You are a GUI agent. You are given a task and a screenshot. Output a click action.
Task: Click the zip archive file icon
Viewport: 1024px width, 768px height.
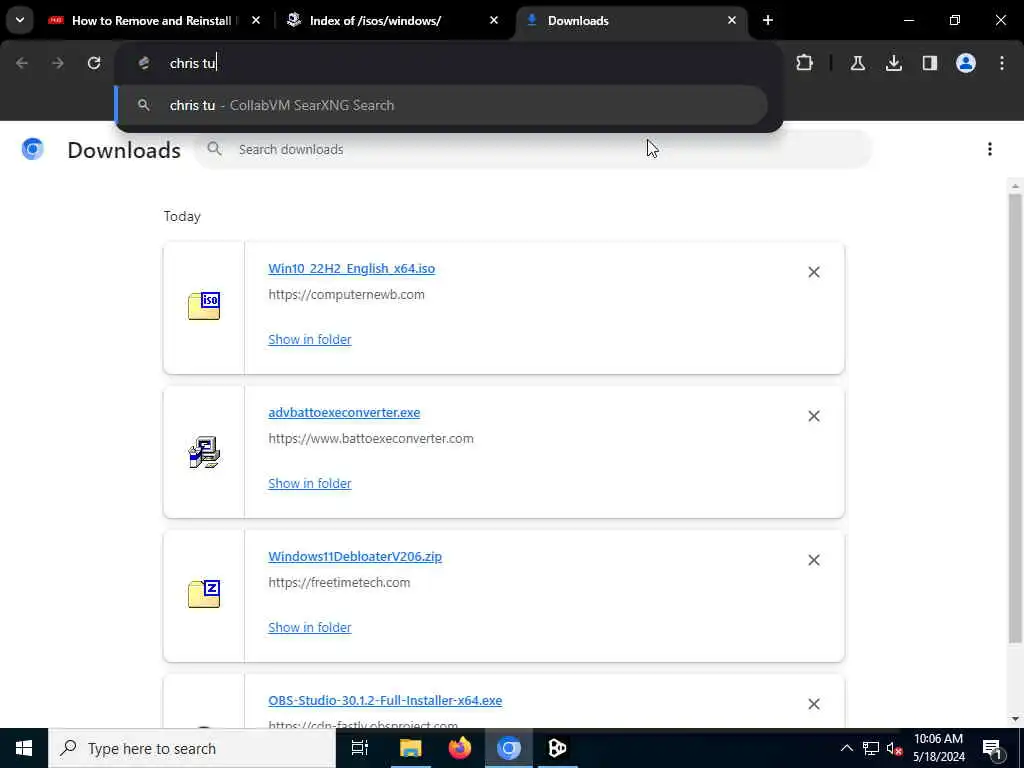[204, 594]
